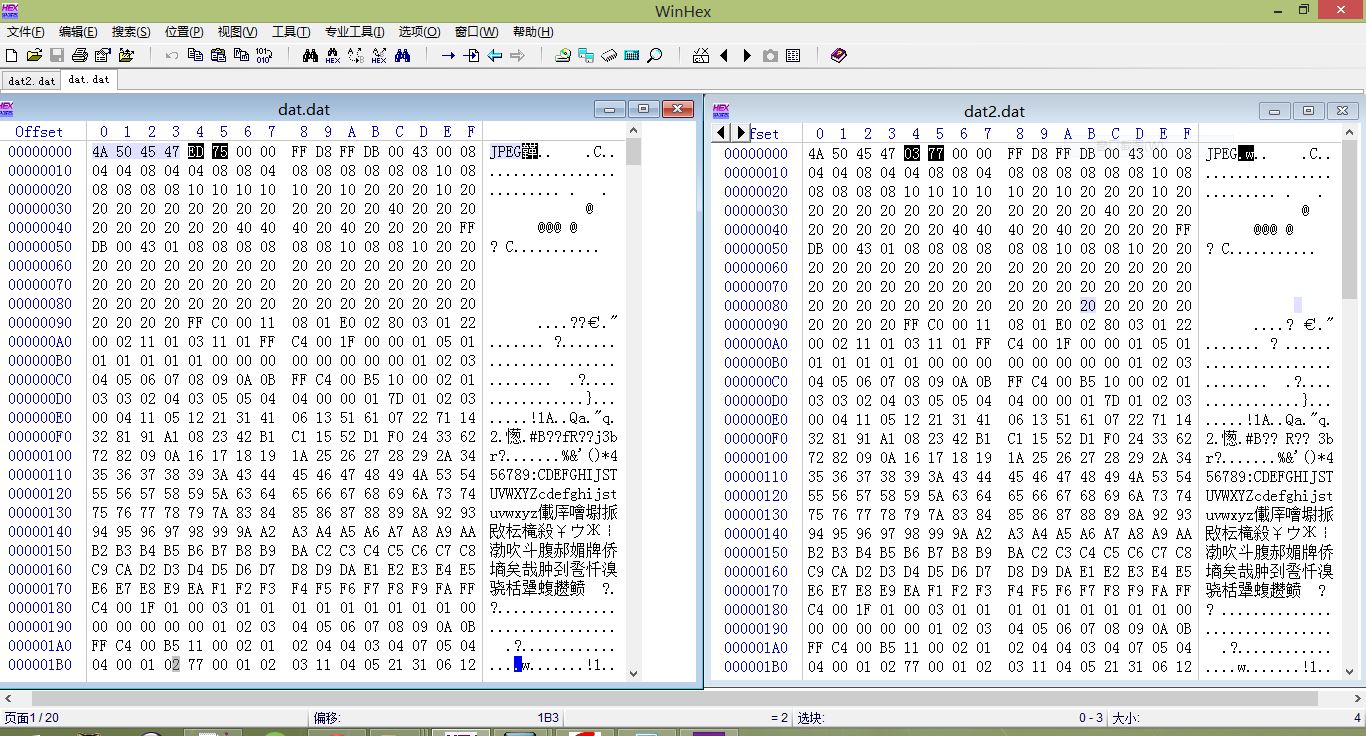Click HEX icon in dat.dat title bar
This screenshot has height=736, width=1366.
click(x=7, y=108)
